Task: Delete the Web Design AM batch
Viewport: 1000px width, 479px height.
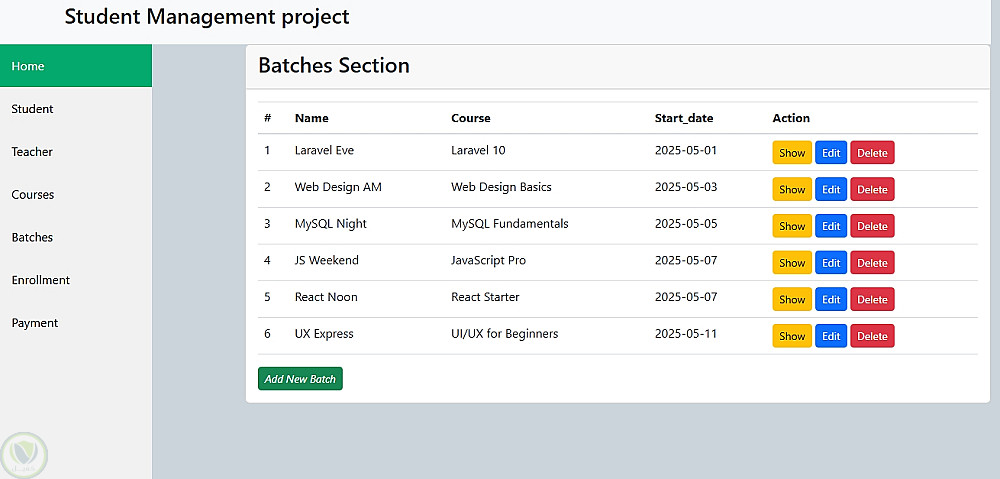Action: tap(872, 189)
